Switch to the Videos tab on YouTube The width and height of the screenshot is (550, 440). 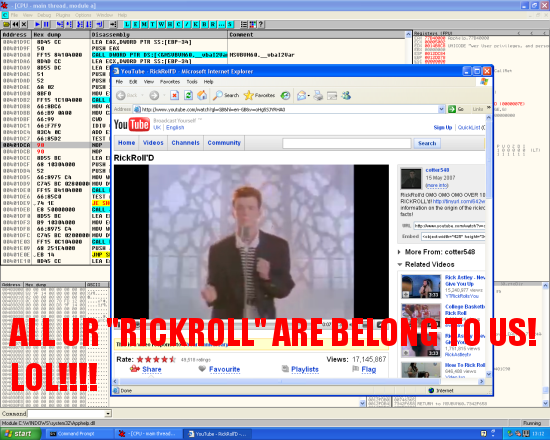click(x=153, y=143)
